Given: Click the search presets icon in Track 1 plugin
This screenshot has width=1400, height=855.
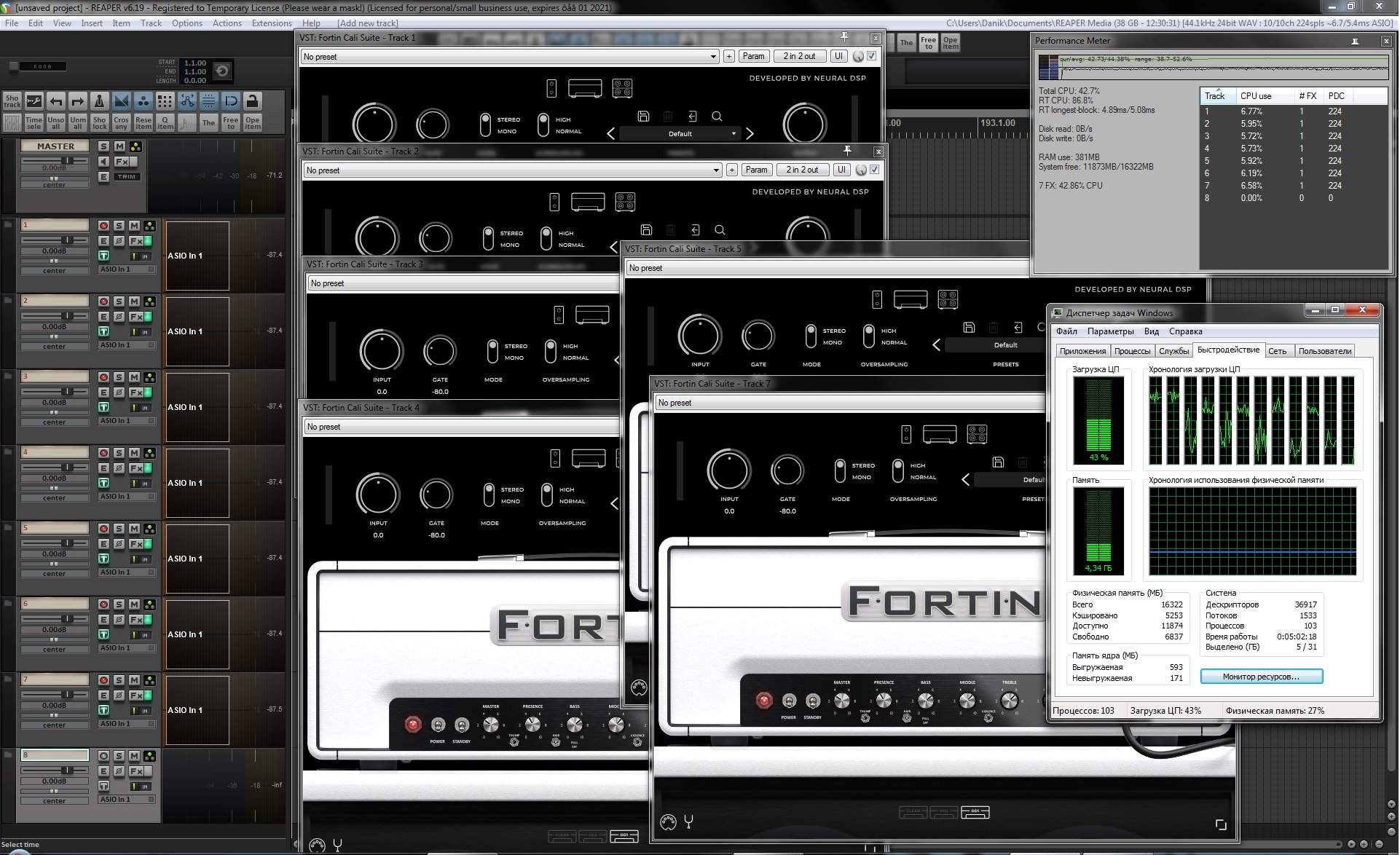Looking at the screenshot, I should pos(717,116).
